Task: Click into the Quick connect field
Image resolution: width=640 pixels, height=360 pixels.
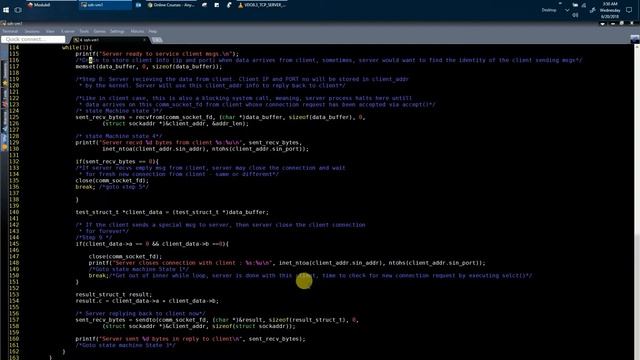Action: point(33,39)
